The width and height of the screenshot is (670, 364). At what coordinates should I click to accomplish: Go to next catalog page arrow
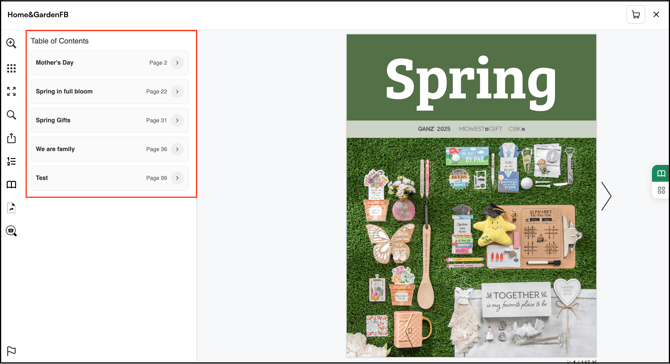(x=606, y=196)
